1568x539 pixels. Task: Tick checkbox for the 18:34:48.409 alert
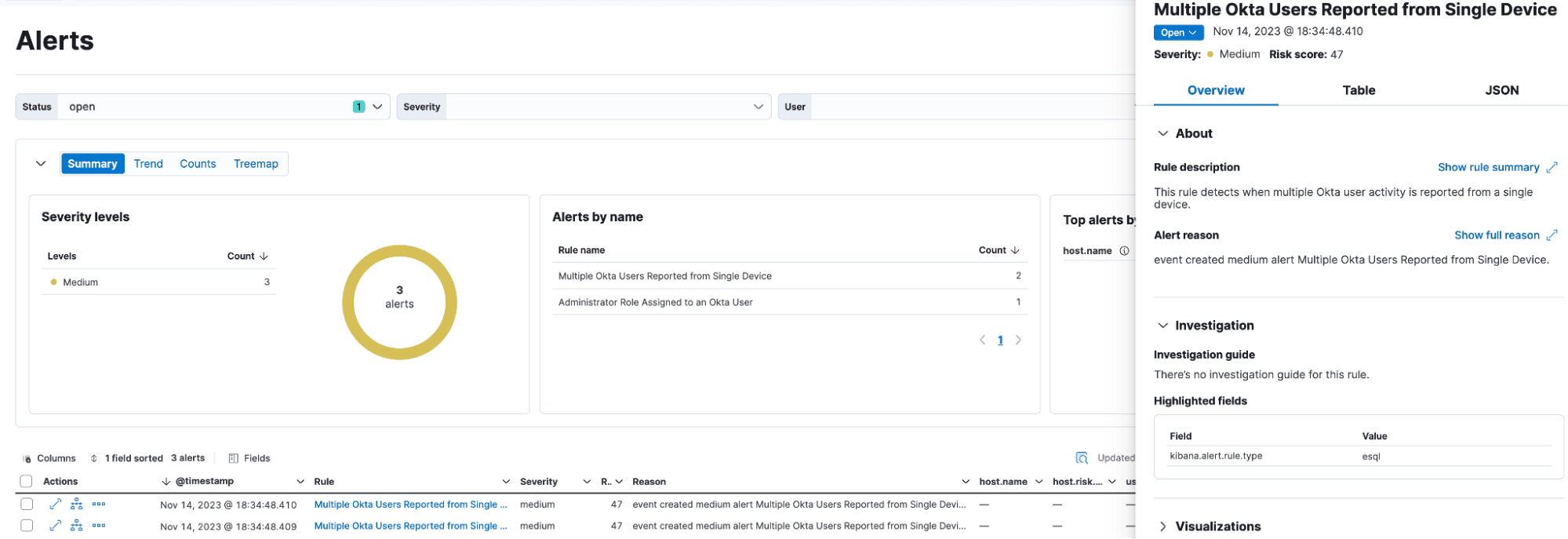click(27, 526)
